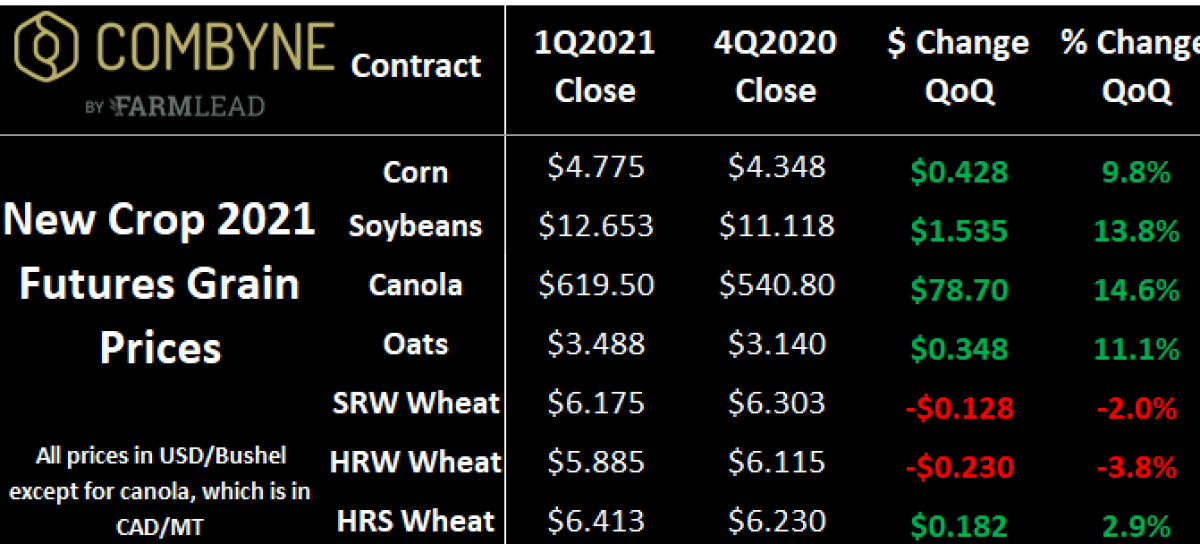Select the $ Change QoQ header
This screenshot has width=1200, height=544.
pos(958,66)
